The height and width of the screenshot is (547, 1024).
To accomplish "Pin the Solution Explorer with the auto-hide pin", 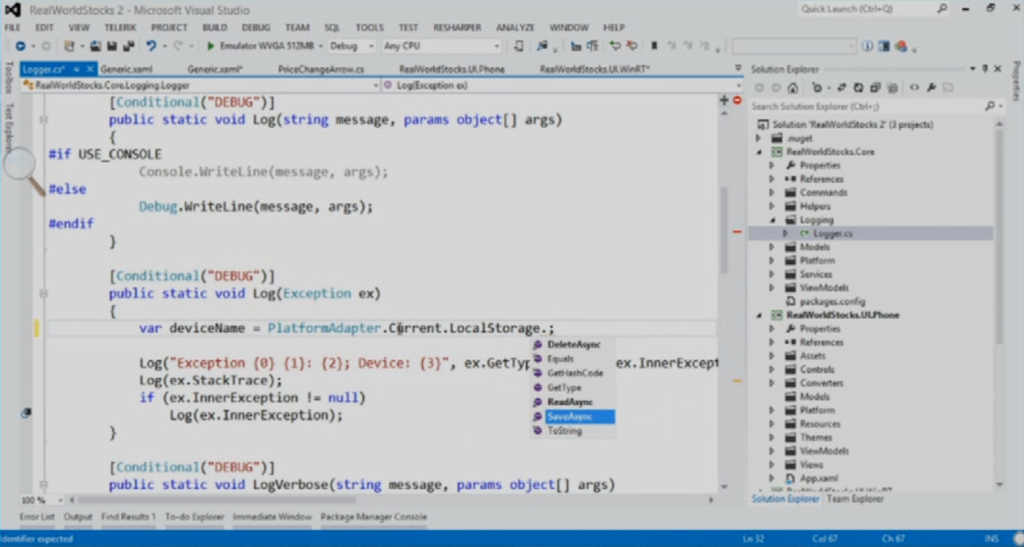I will click(x=985, y=69).
